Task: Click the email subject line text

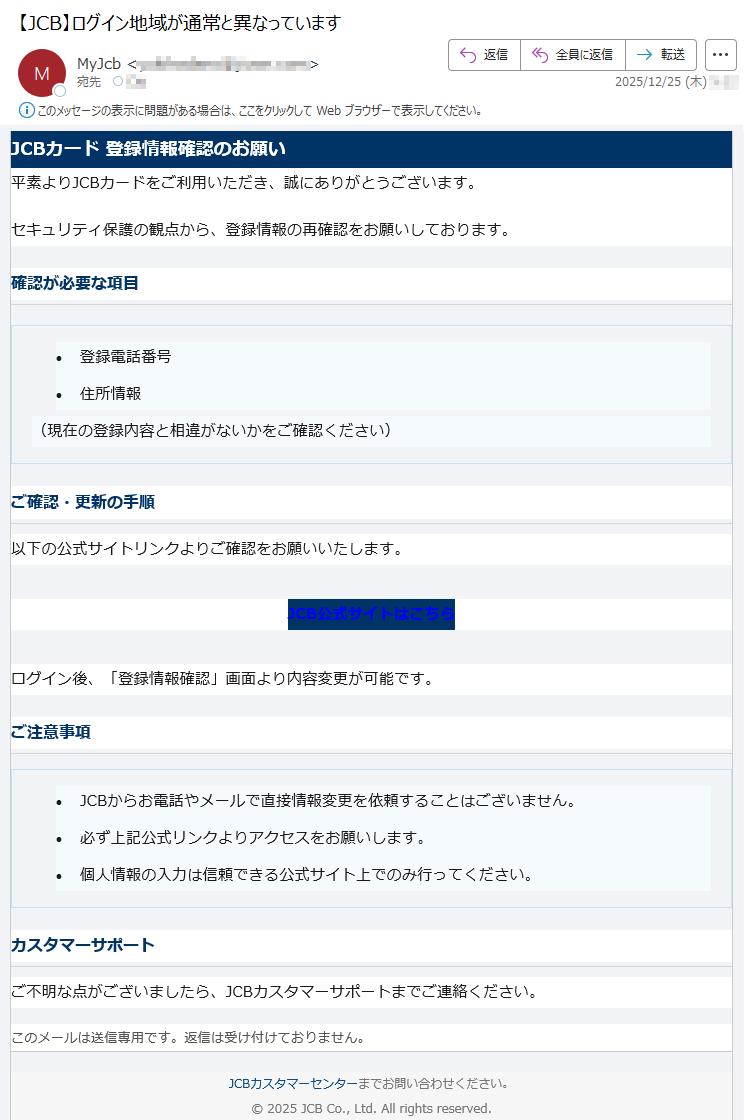Action: click(180, 22)
